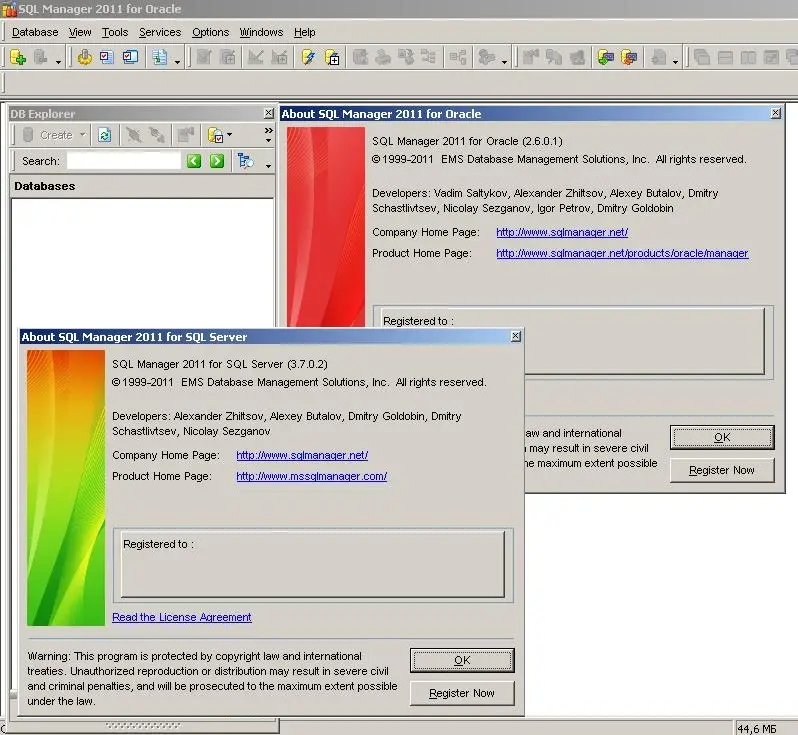Click the tree search icon in DB Explorer
The width and height of the screenshot is (798, 735).
tap(245, 161)
